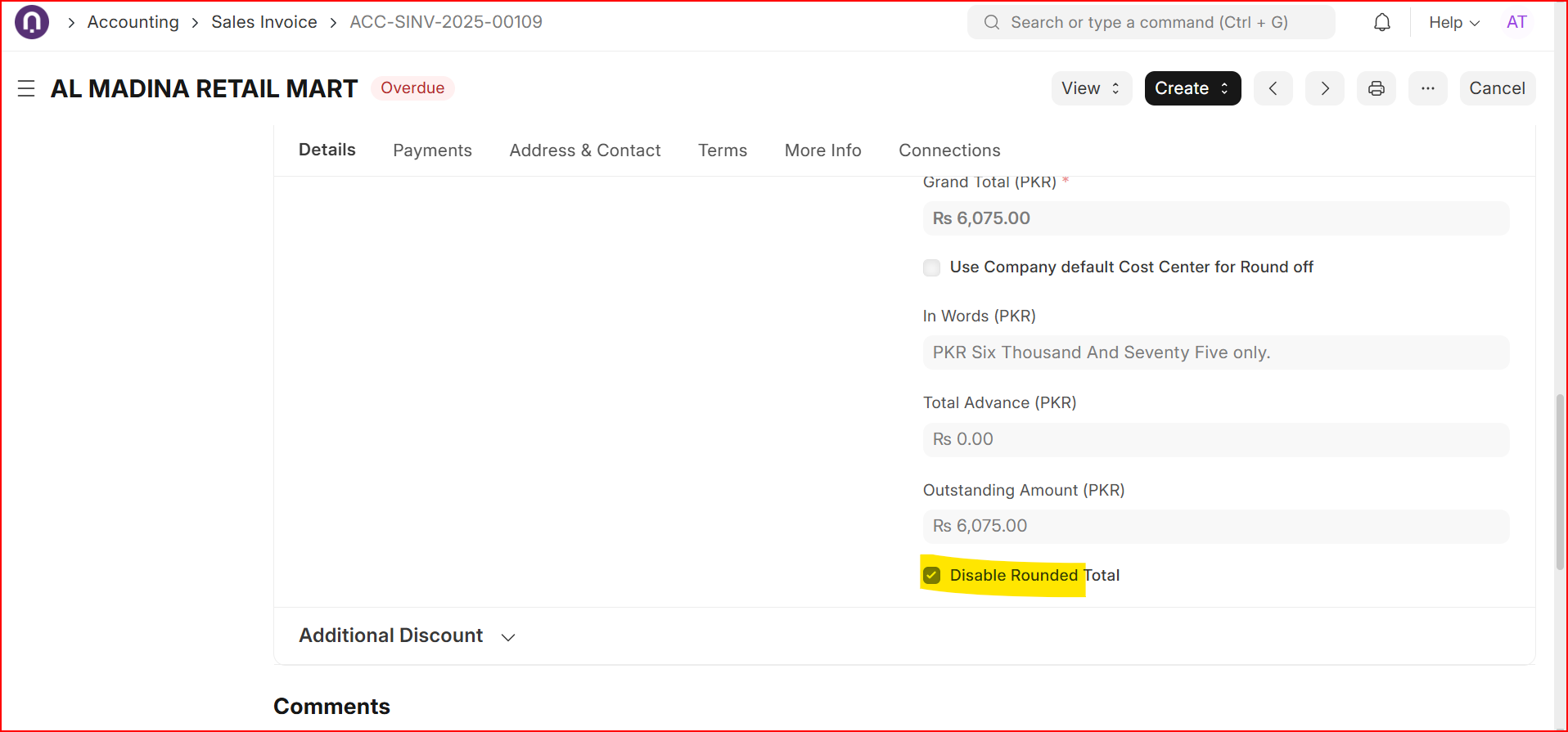
Task: Open the Create dropdown button
Action: point(1192,88)
